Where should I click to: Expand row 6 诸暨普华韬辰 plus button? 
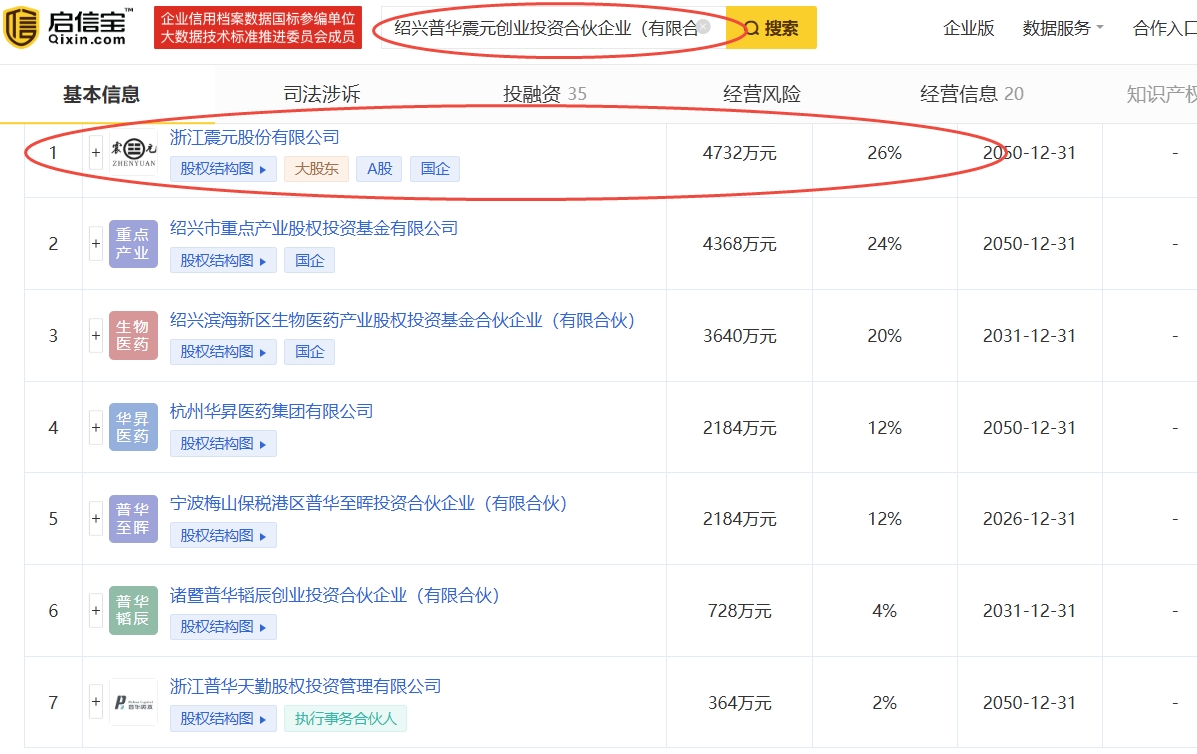coord(95,611)
